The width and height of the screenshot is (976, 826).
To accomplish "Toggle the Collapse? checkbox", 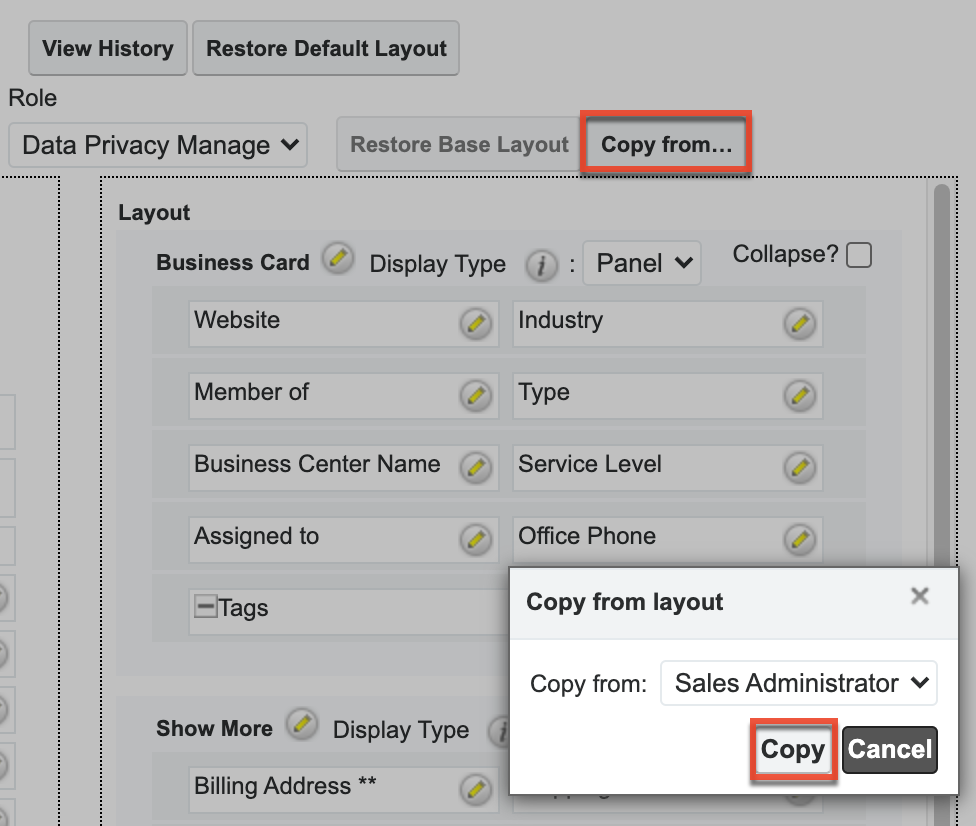I will pyautogui.click(x=859, y=256).
